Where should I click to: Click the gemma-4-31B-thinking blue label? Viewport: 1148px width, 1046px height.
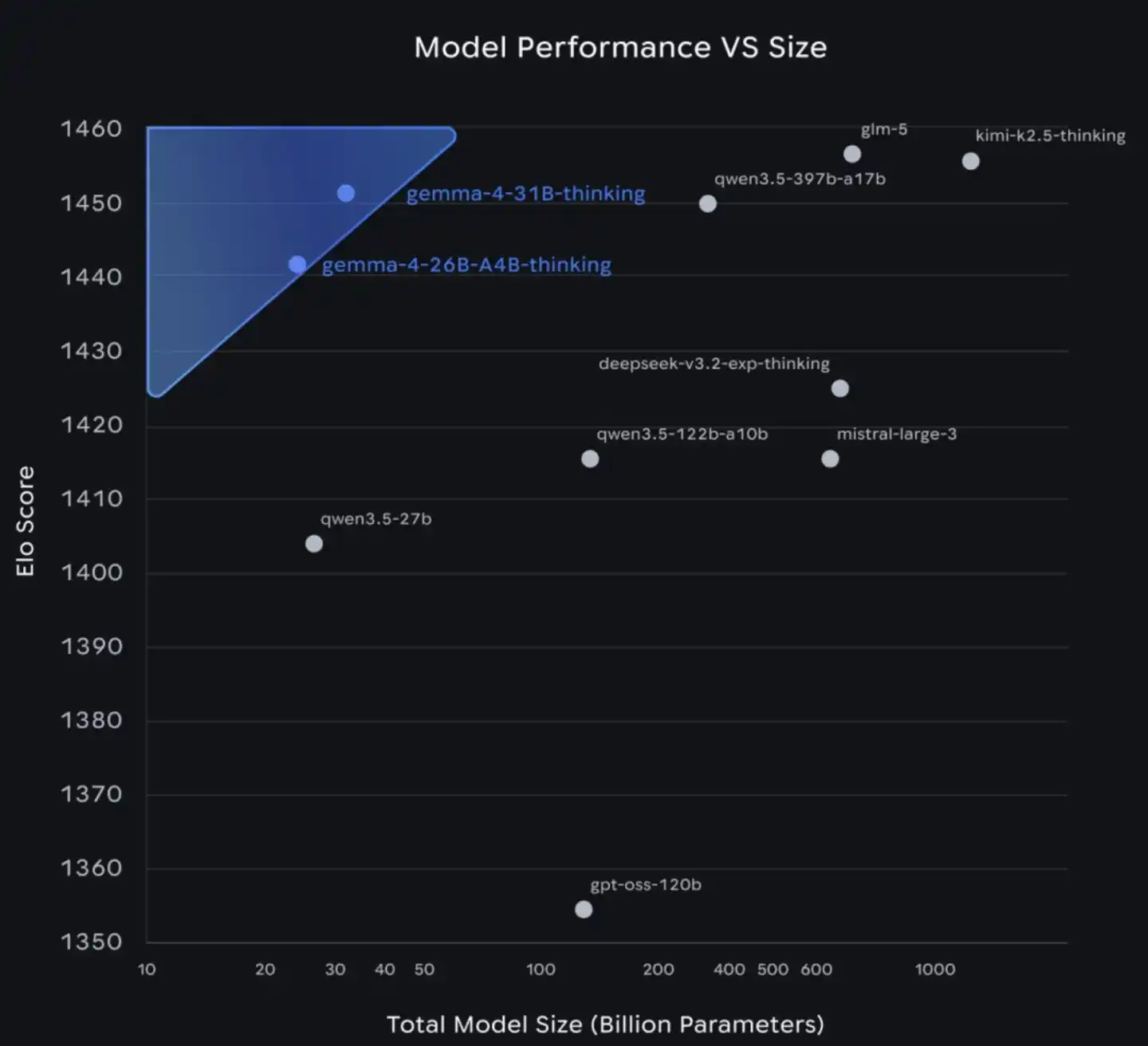click(x=525, y=194)
